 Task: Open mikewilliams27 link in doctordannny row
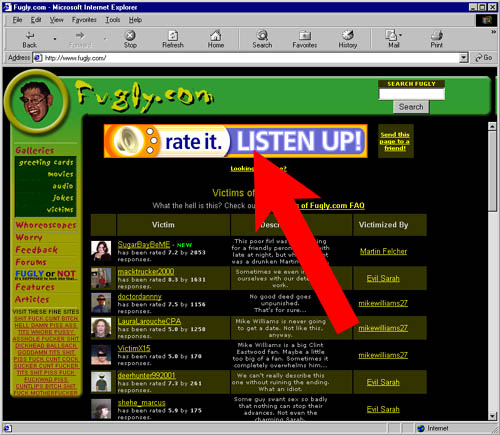click(x=383, y=303)
